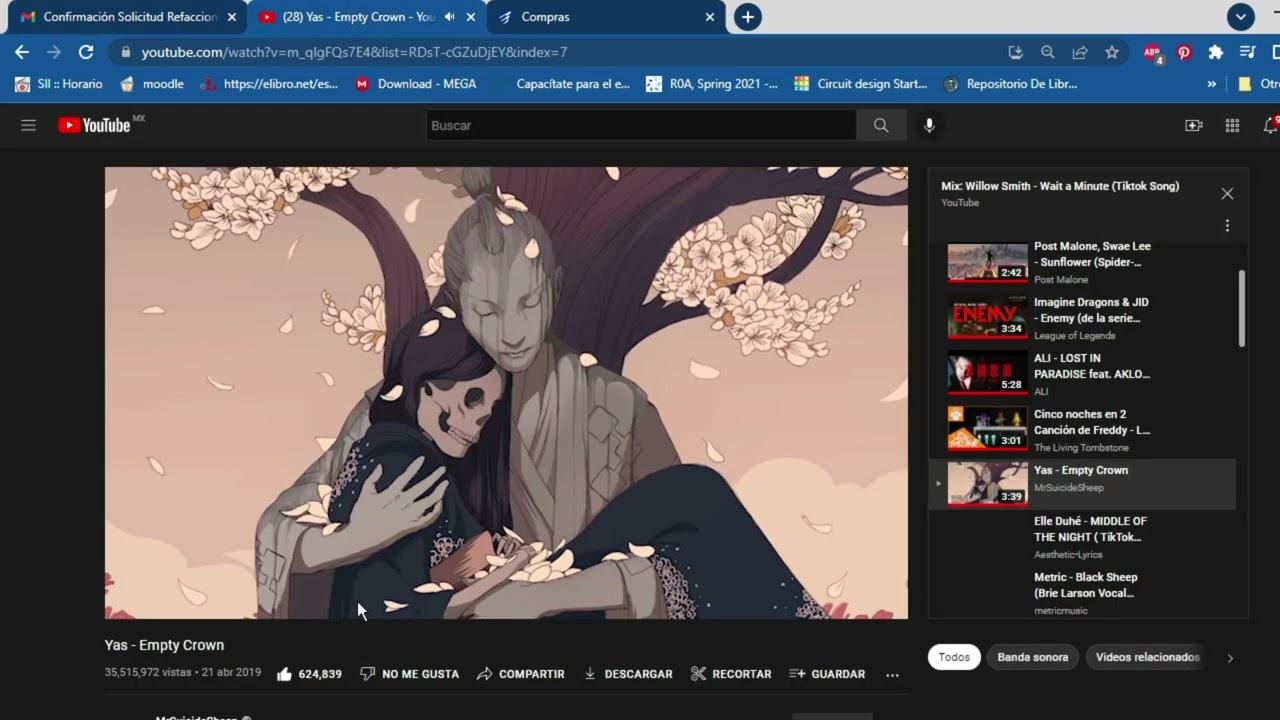
Task: Select Yas - Empty Crown playlist entry
Action: pyautogui.click(x=1082, y=484)
